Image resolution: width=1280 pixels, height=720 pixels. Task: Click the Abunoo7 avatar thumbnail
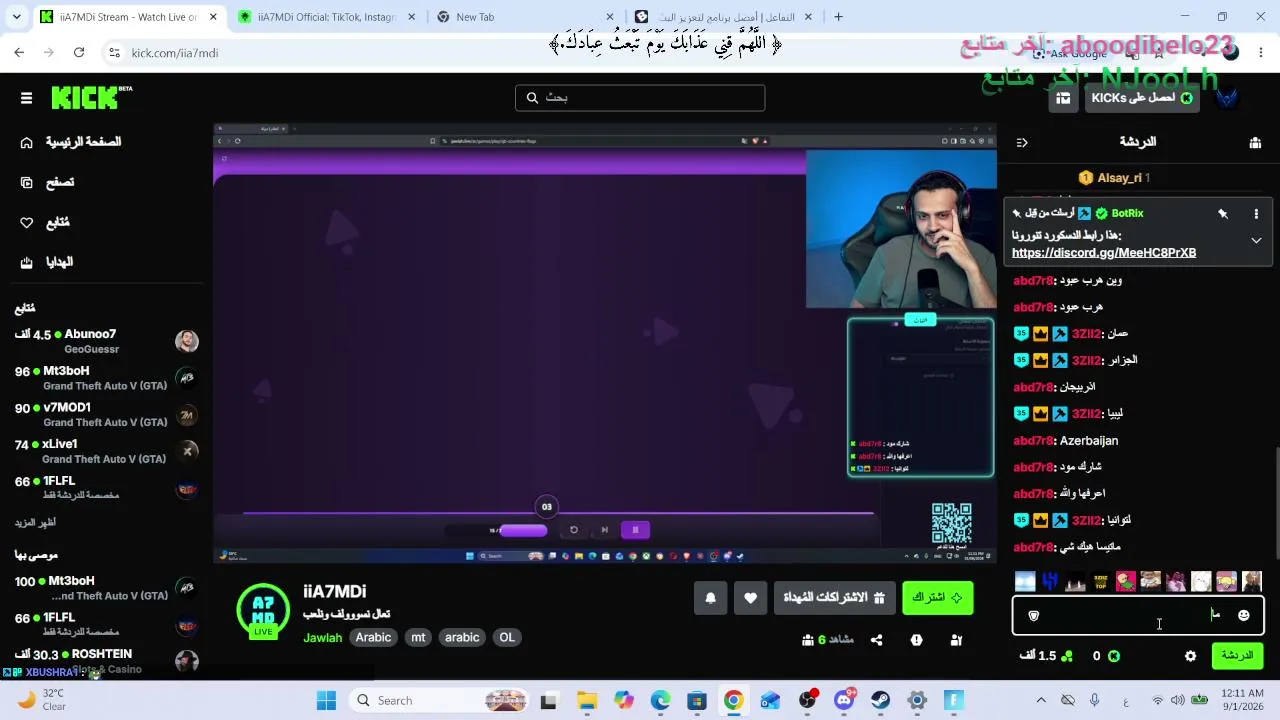(186, 341)
